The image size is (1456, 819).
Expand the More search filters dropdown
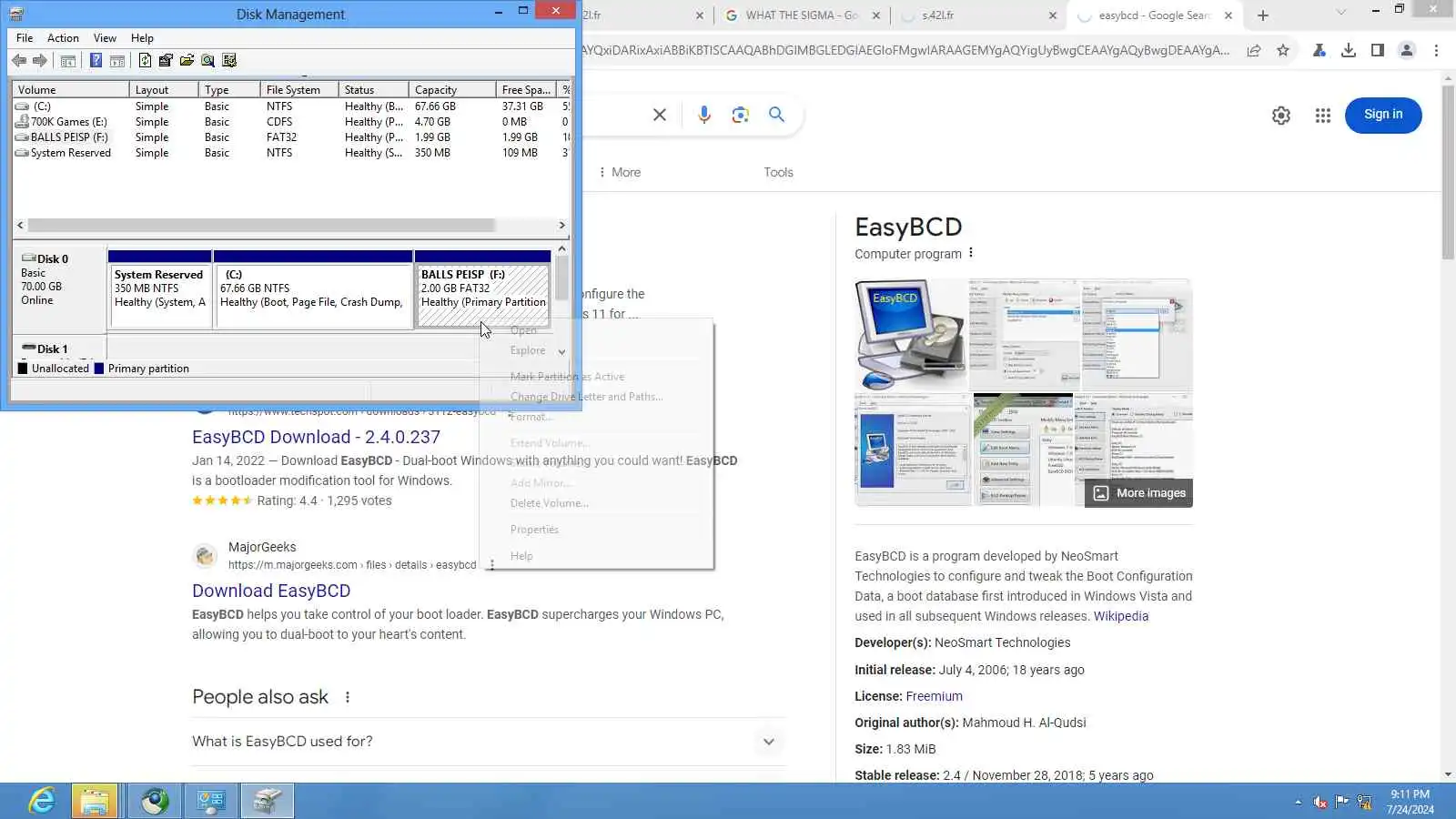620,172
